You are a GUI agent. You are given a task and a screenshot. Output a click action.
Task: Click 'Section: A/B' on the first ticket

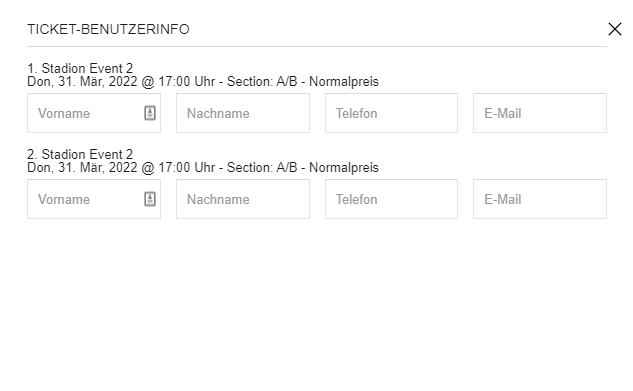coord(262,82)
